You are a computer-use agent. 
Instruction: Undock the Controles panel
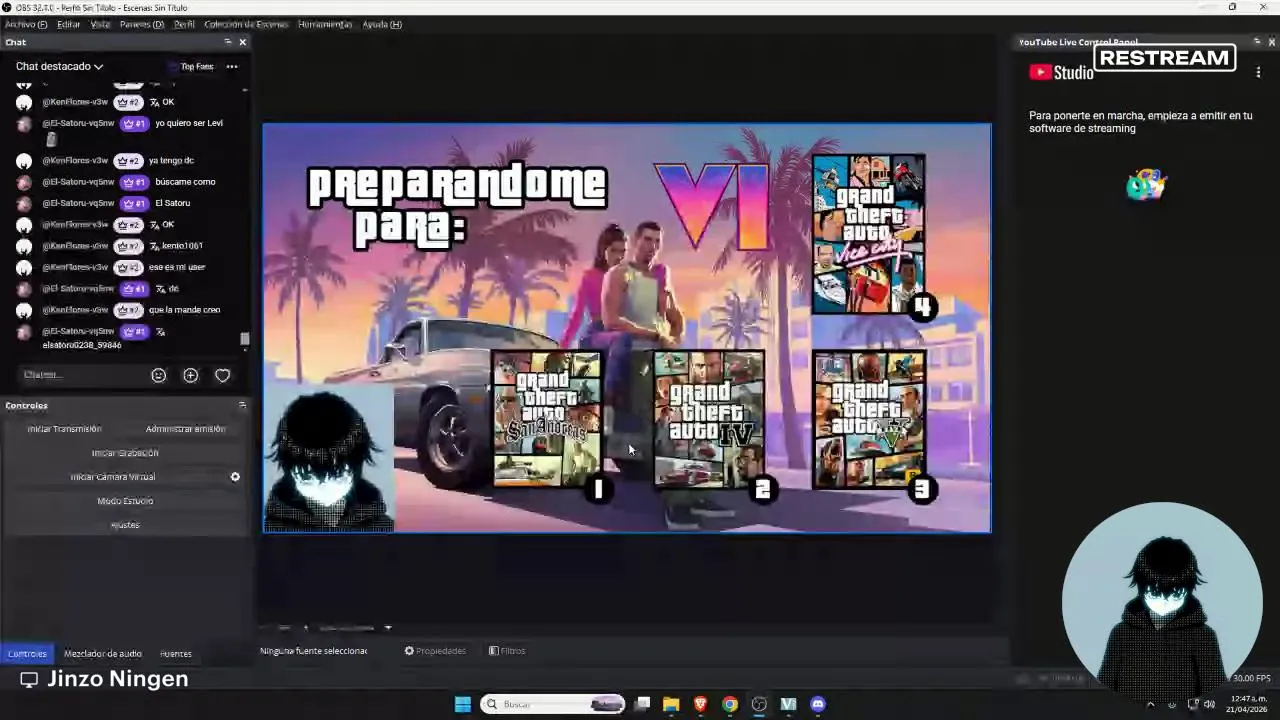point(242,405)
